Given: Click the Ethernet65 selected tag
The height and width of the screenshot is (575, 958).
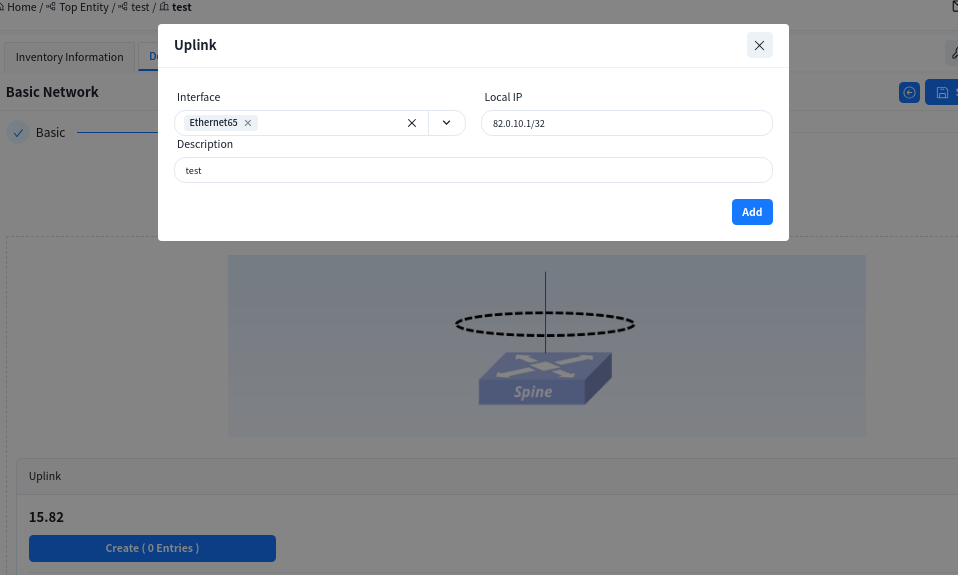Looking at the screenshot, I should click(213, 123).
